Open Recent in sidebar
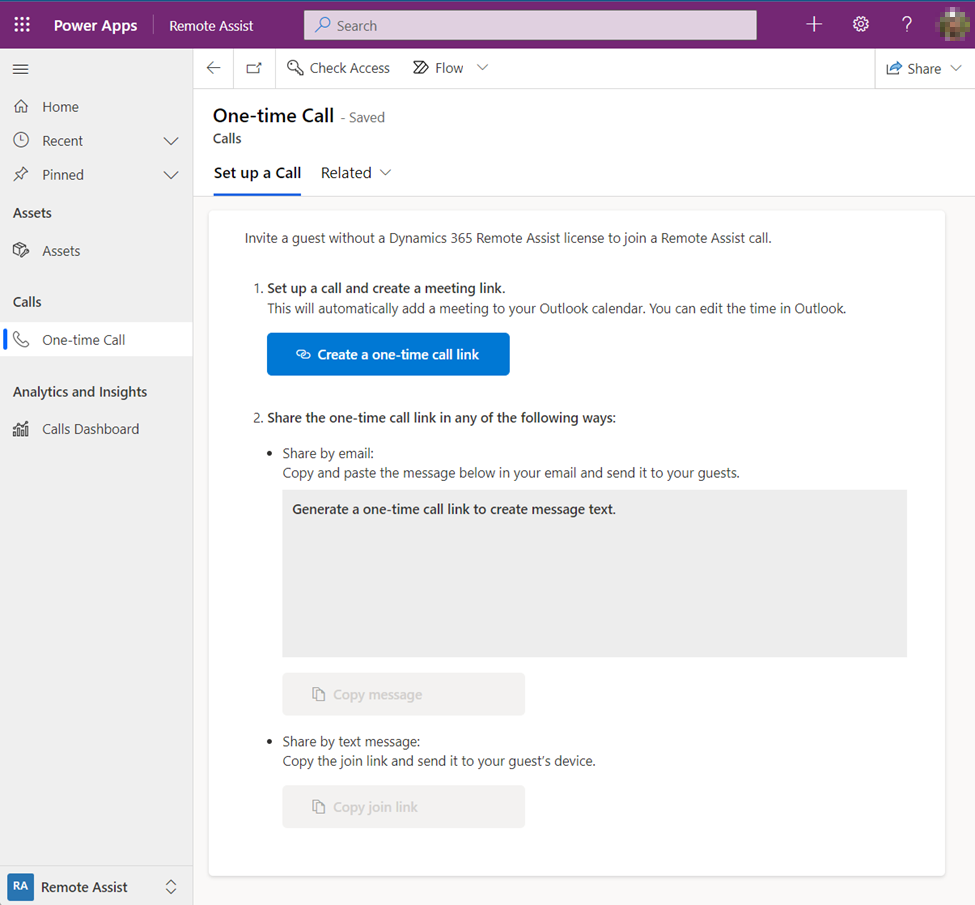The height and width of the screenshot is (905, 975). coord(96,141)
